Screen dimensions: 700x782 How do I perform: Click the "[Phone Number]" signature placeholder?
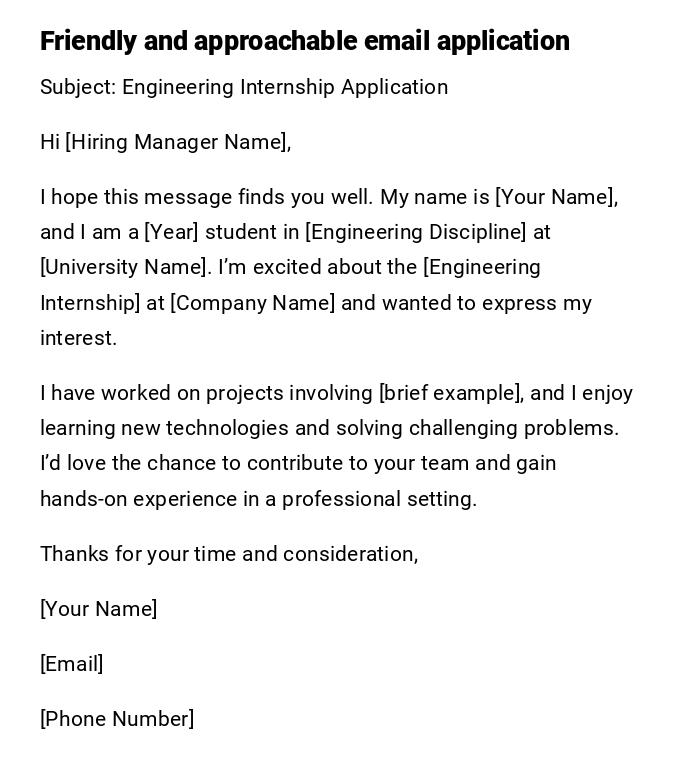pos(117,719)
